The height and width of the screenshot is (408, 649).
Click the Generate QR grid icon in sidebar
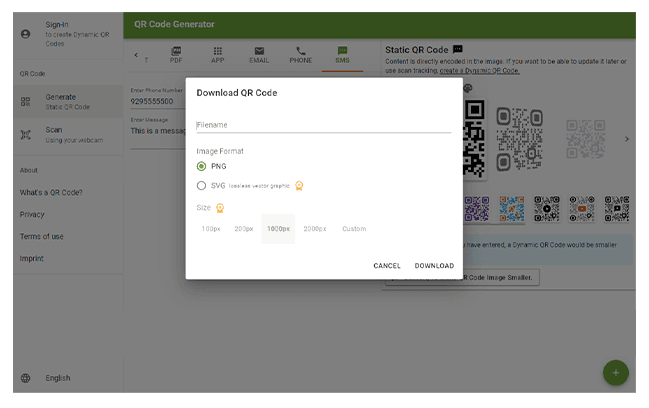(26, 101)
